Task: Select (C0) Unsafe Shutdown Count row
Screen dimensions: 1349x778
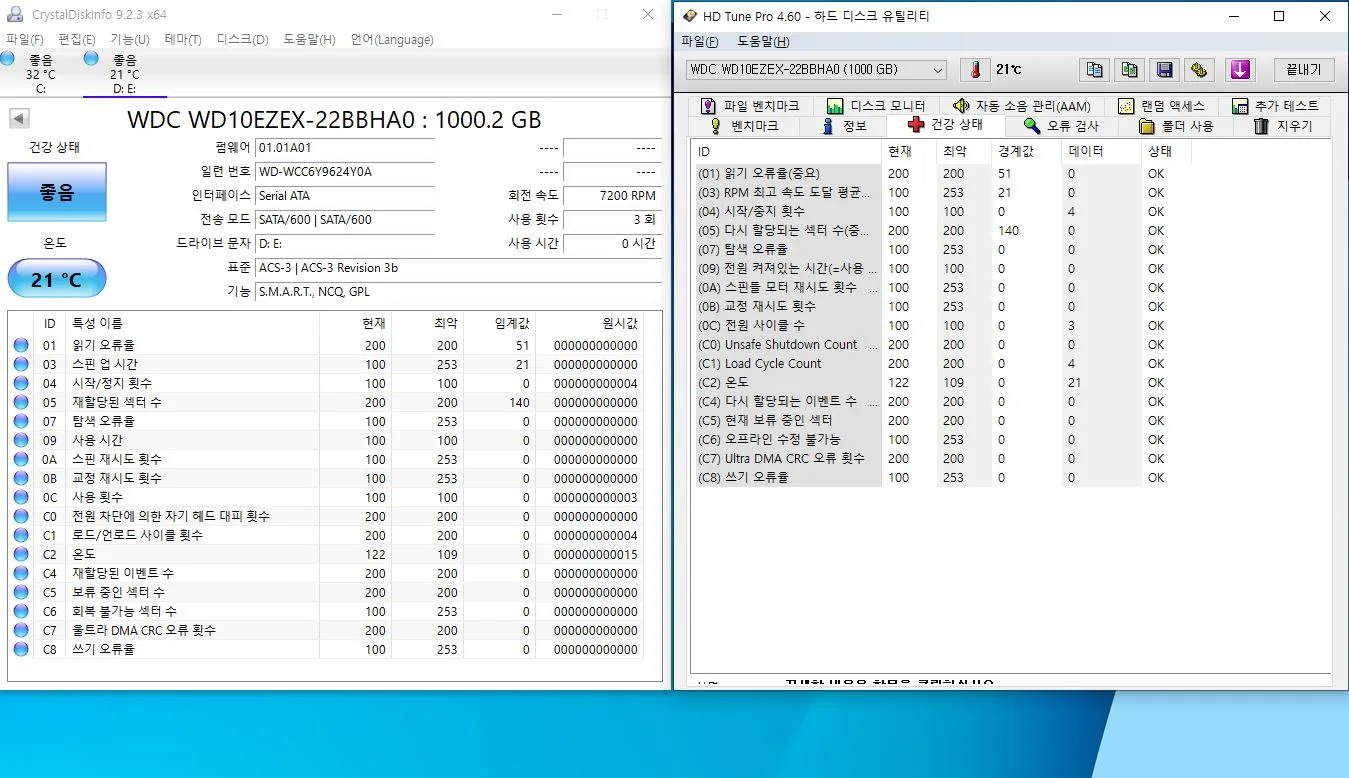Action: pos(941,344)
